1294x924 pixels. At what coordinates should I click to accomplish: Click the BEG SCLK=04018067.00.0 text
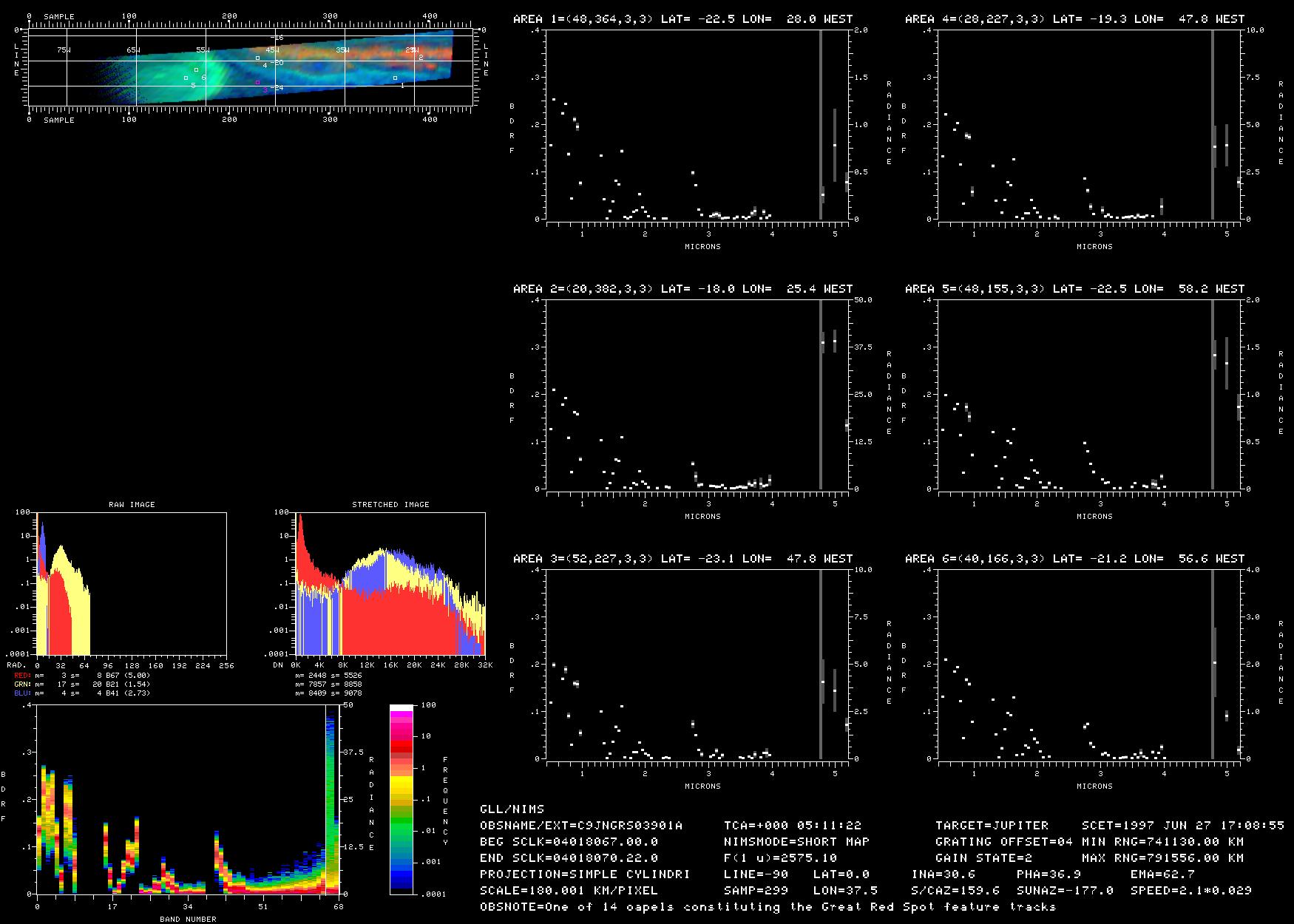click(569, 842)
